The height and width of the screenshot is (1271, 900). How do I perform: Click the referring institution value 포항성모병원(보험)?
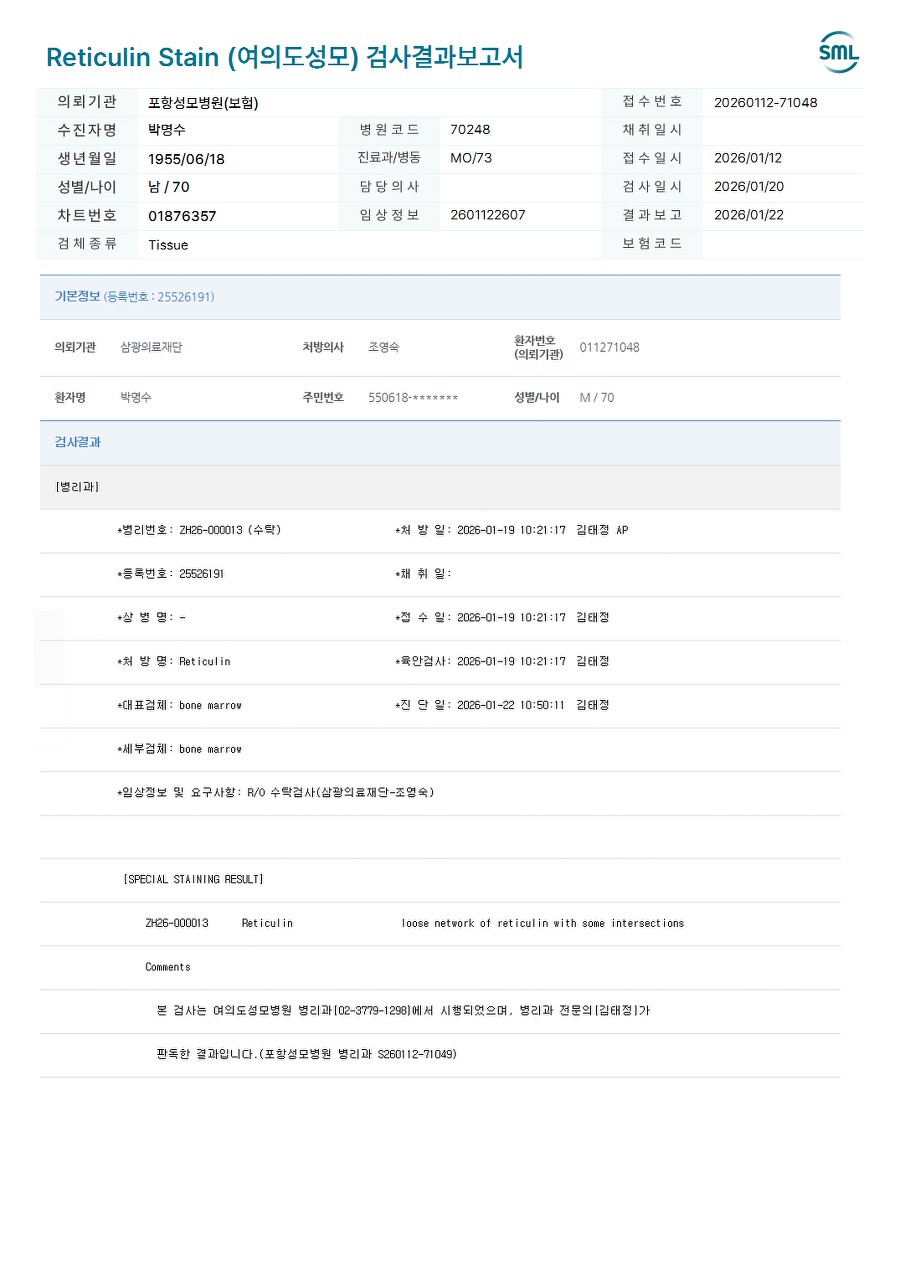coord(203,102)
